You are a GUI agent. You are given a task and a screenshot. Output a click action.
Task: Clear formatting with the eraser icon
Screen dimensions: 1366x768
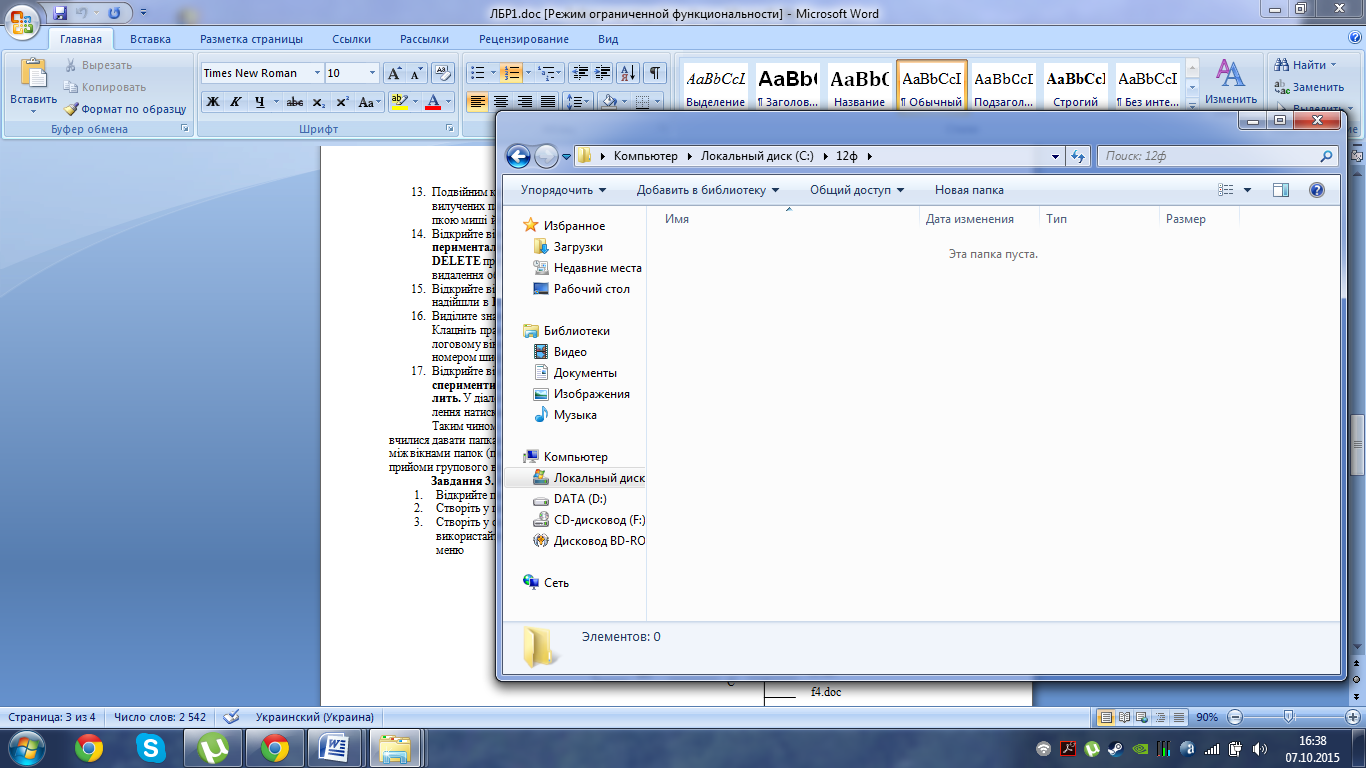pyautogui.click(x=444, y=73)
